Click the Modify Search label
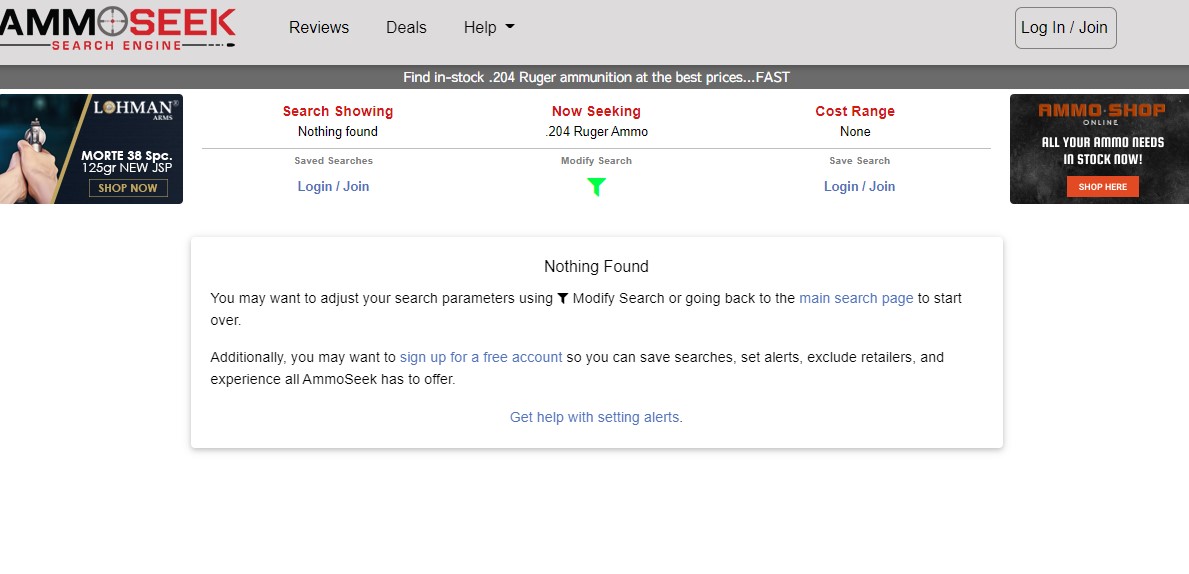 [596, 161]
